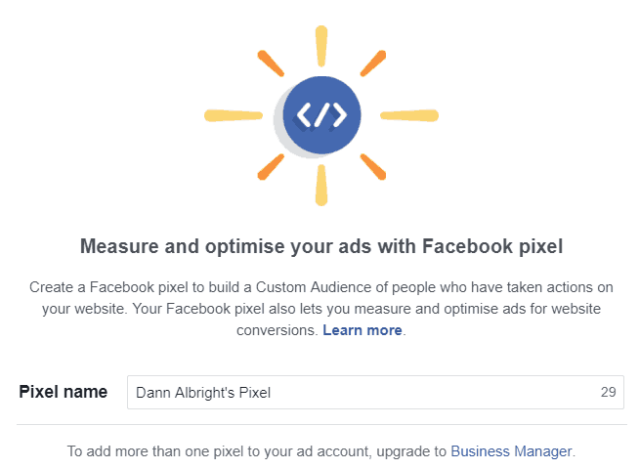
Task: Focus the field containing "Dann Albright's Pixel"
Action: click(x=360, y=392)
